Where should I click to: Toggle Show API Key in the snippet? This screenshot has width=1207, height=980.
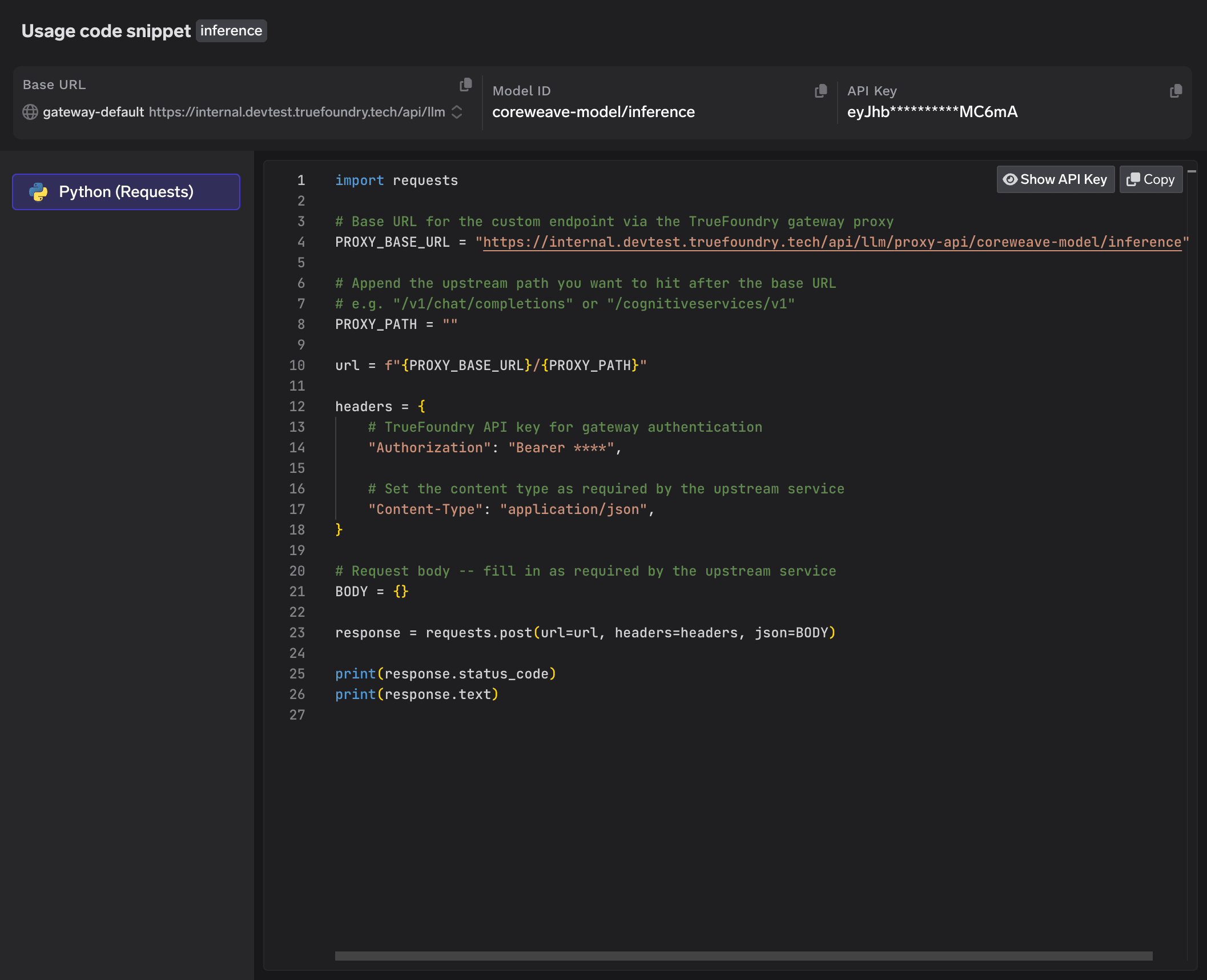click(x=1055, y=179)
